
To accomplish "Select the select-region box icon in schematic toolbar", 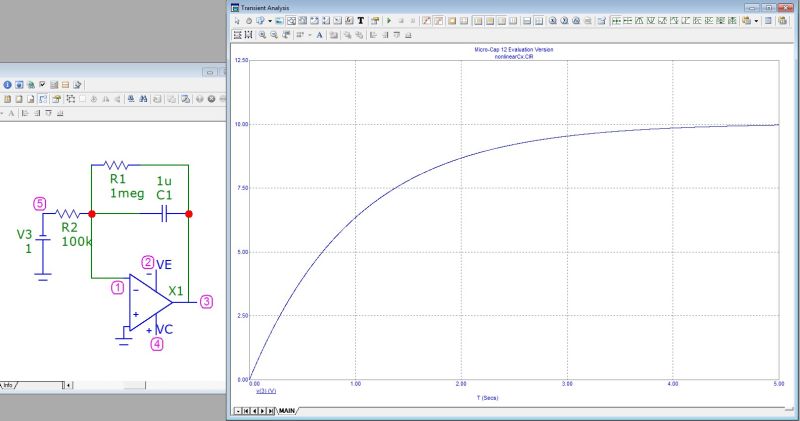I will point(71,99).
